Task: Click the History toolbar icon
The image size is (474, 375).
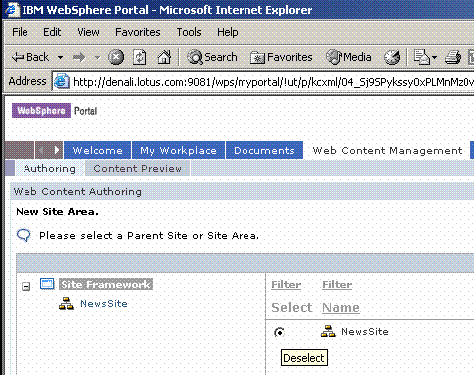Action: click(x=392, y=57)
